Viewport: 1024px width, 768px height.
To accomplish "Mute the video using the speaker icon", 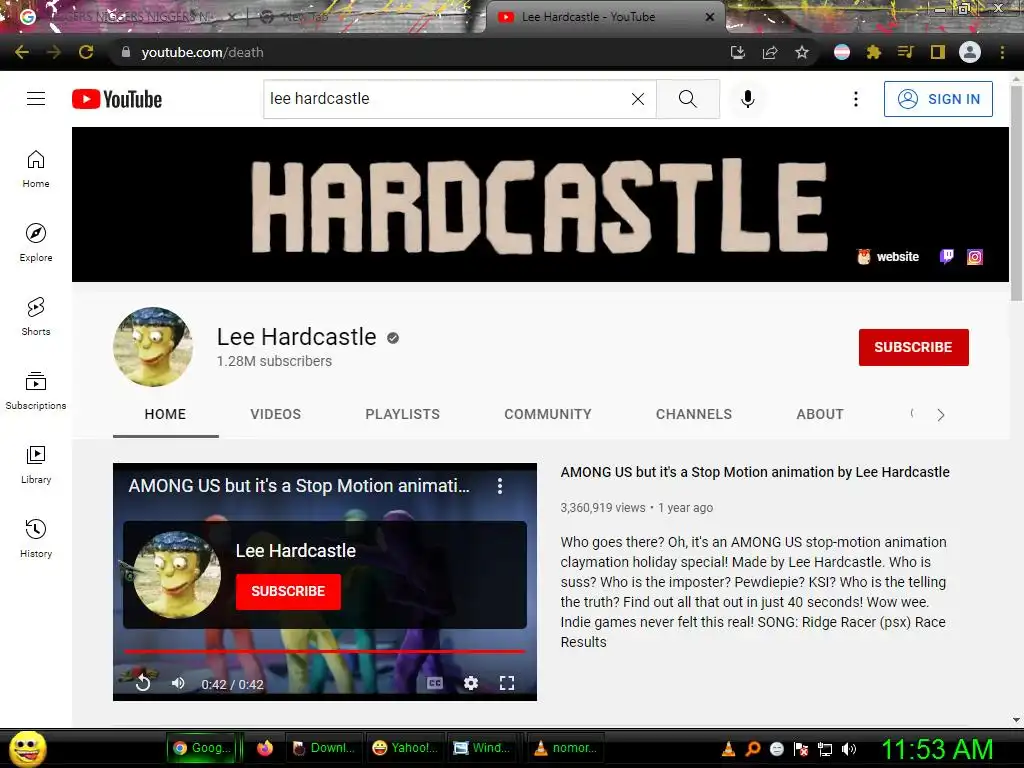I will pos(178,683).
